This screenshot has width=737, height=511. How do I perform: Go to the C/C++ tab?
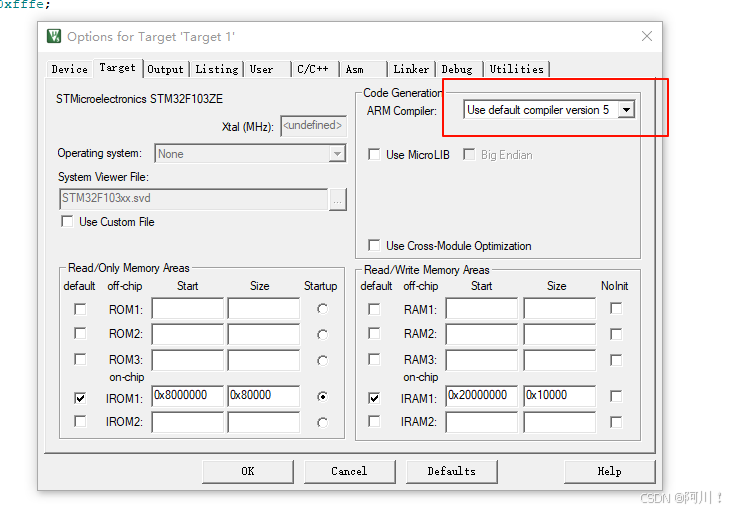tap(316, 69)
